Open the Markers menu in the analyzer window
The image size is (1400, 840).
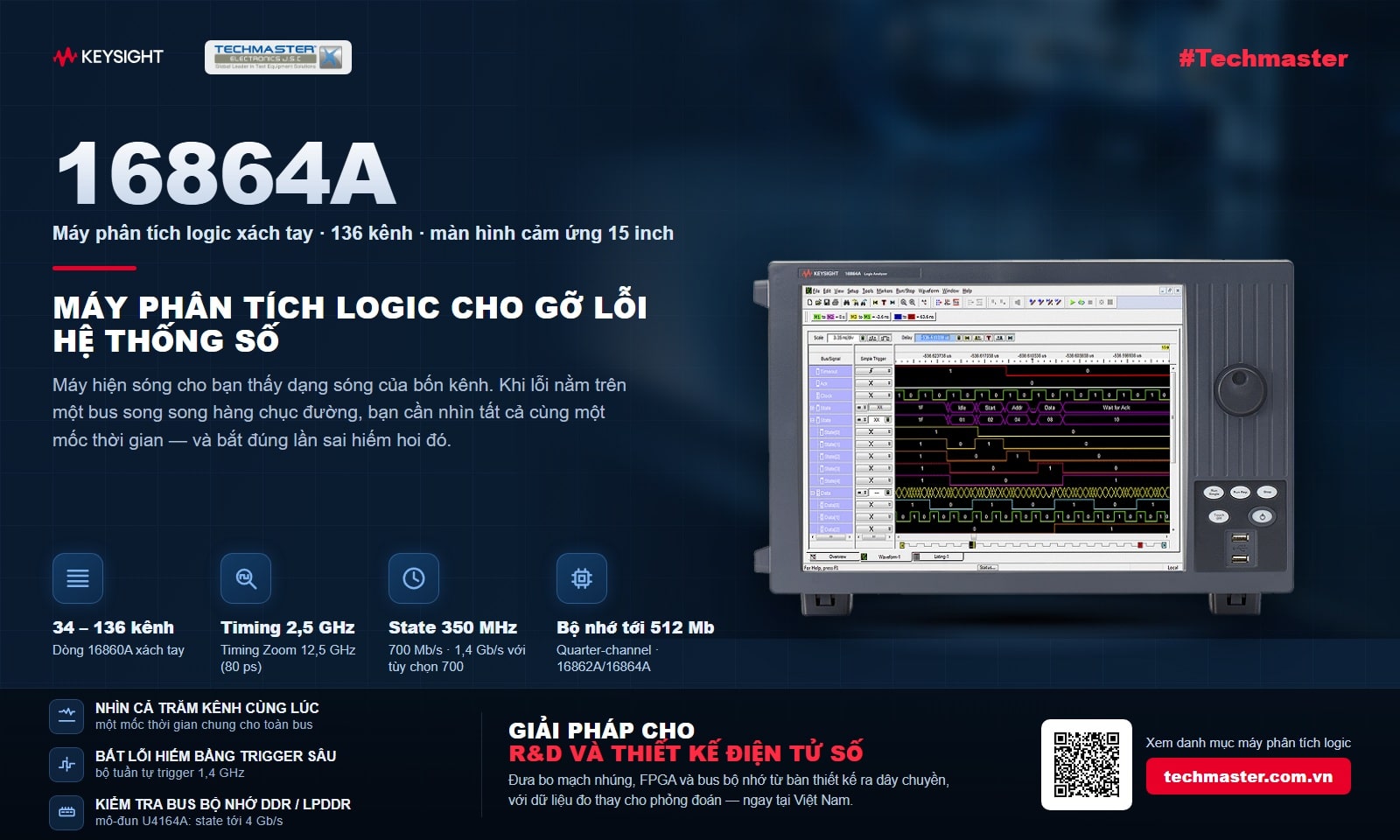885,290
